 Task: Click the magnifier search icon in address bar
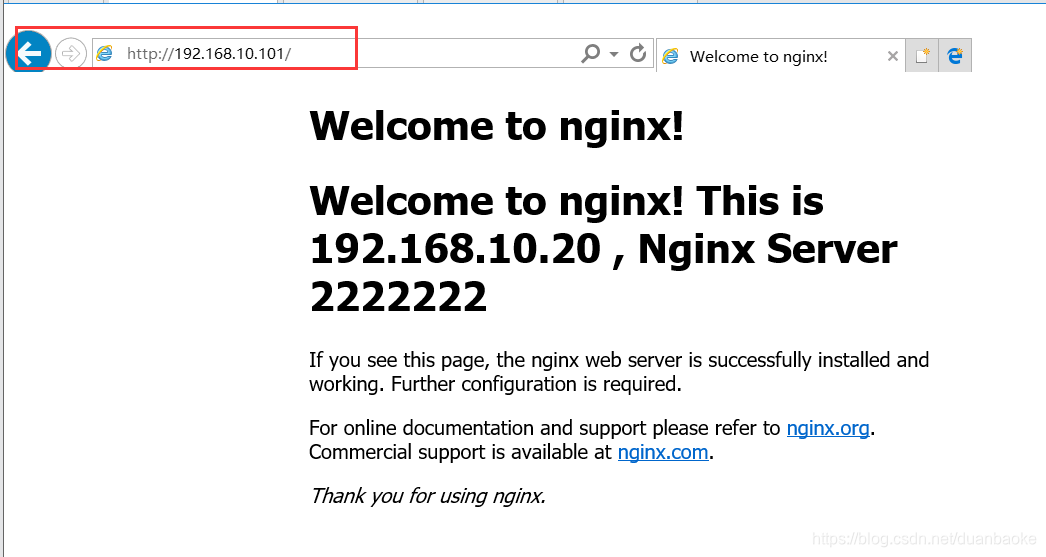[590, 53]
